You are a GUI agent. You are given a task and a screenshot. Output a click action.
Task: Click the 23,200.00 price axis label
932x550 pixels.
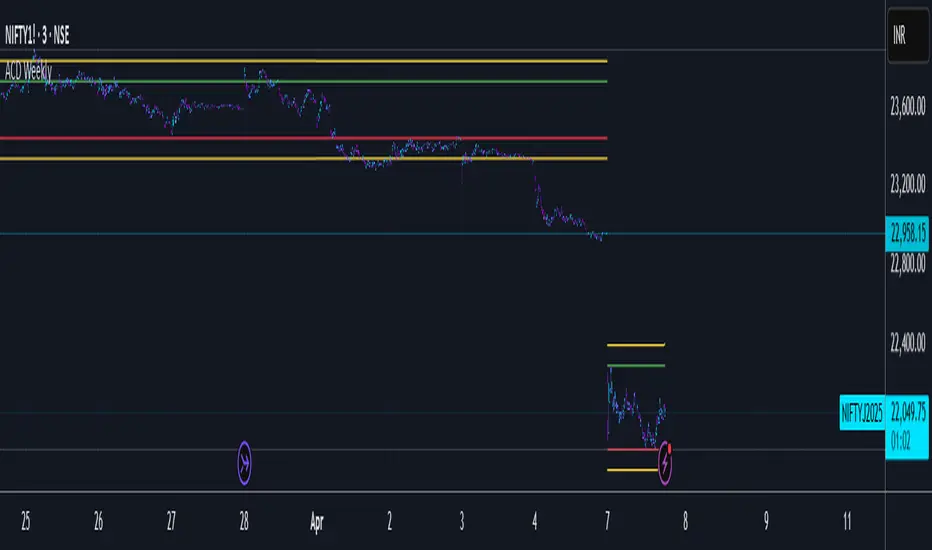(907, 185)
